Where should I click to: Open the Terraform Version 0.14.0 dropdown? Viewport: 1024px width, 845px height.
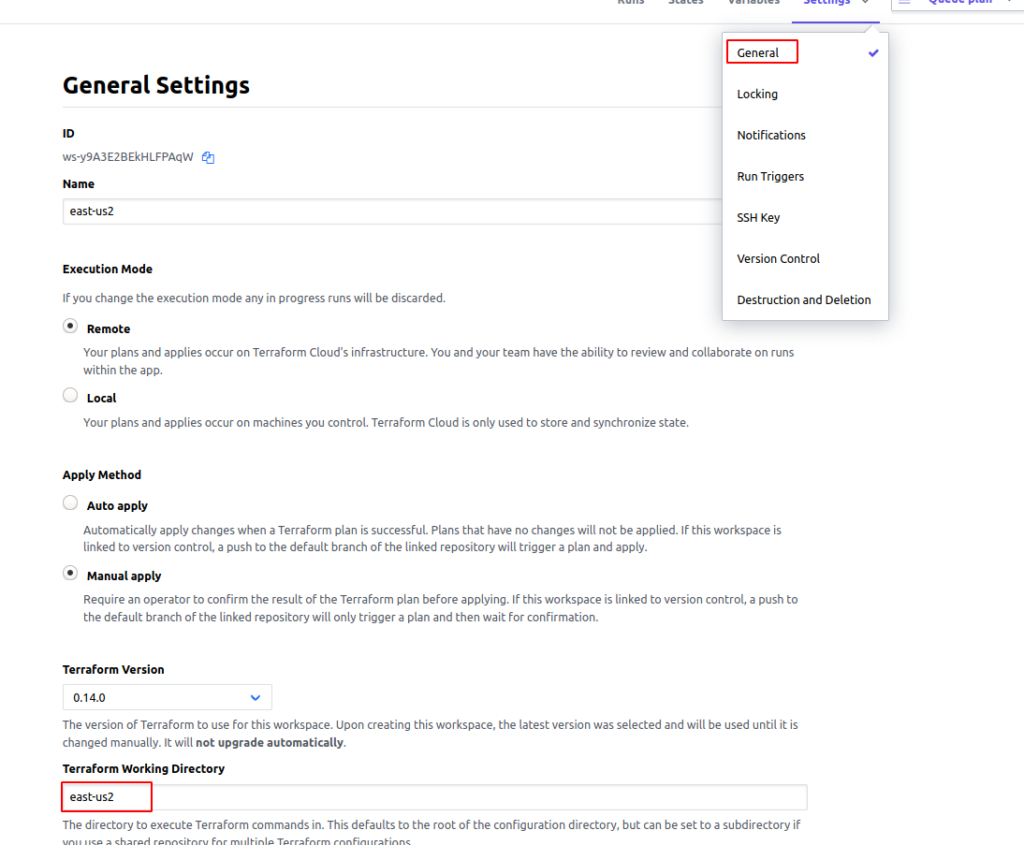(x=167, y=697)
